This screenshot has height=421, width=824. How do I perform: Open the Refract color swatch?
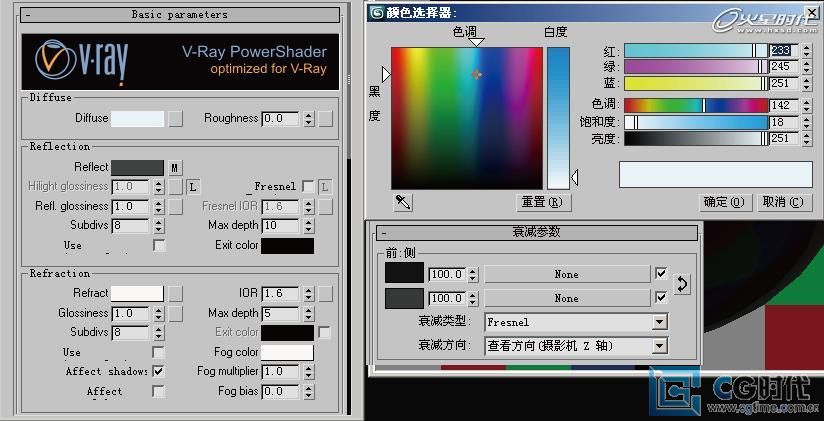(x=137, y=294)
